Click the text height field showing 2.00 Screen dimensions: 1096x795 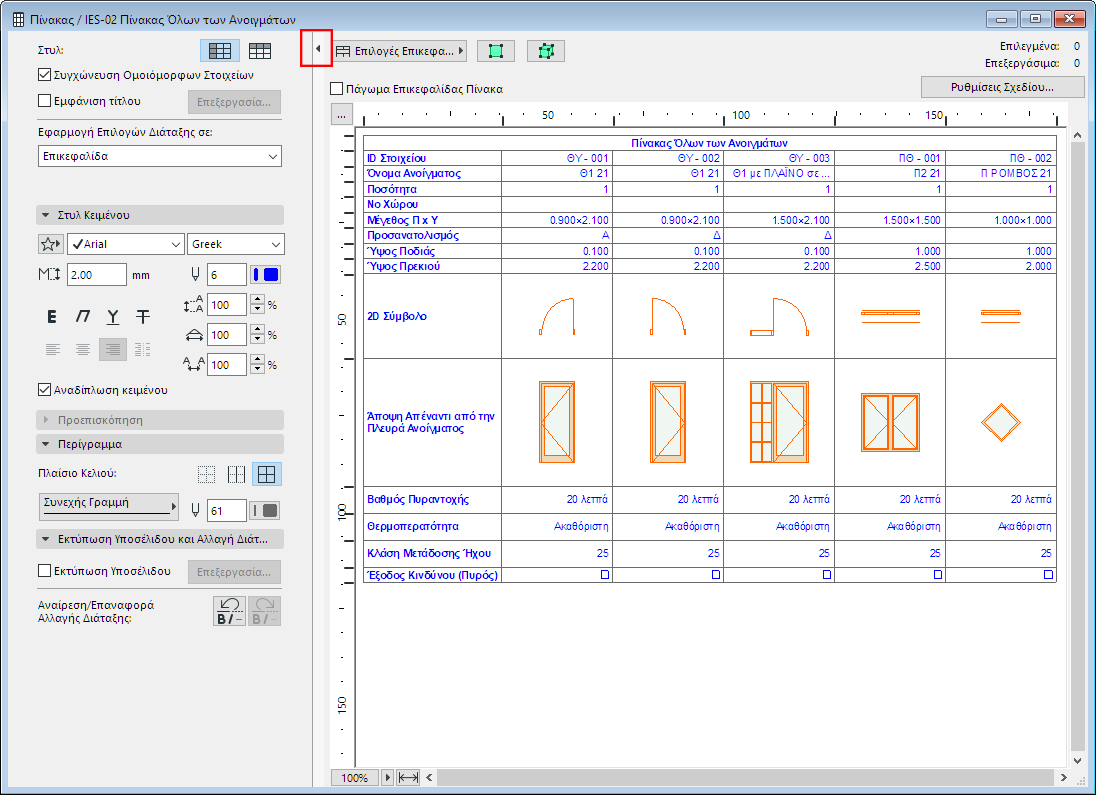pos(96,275)
